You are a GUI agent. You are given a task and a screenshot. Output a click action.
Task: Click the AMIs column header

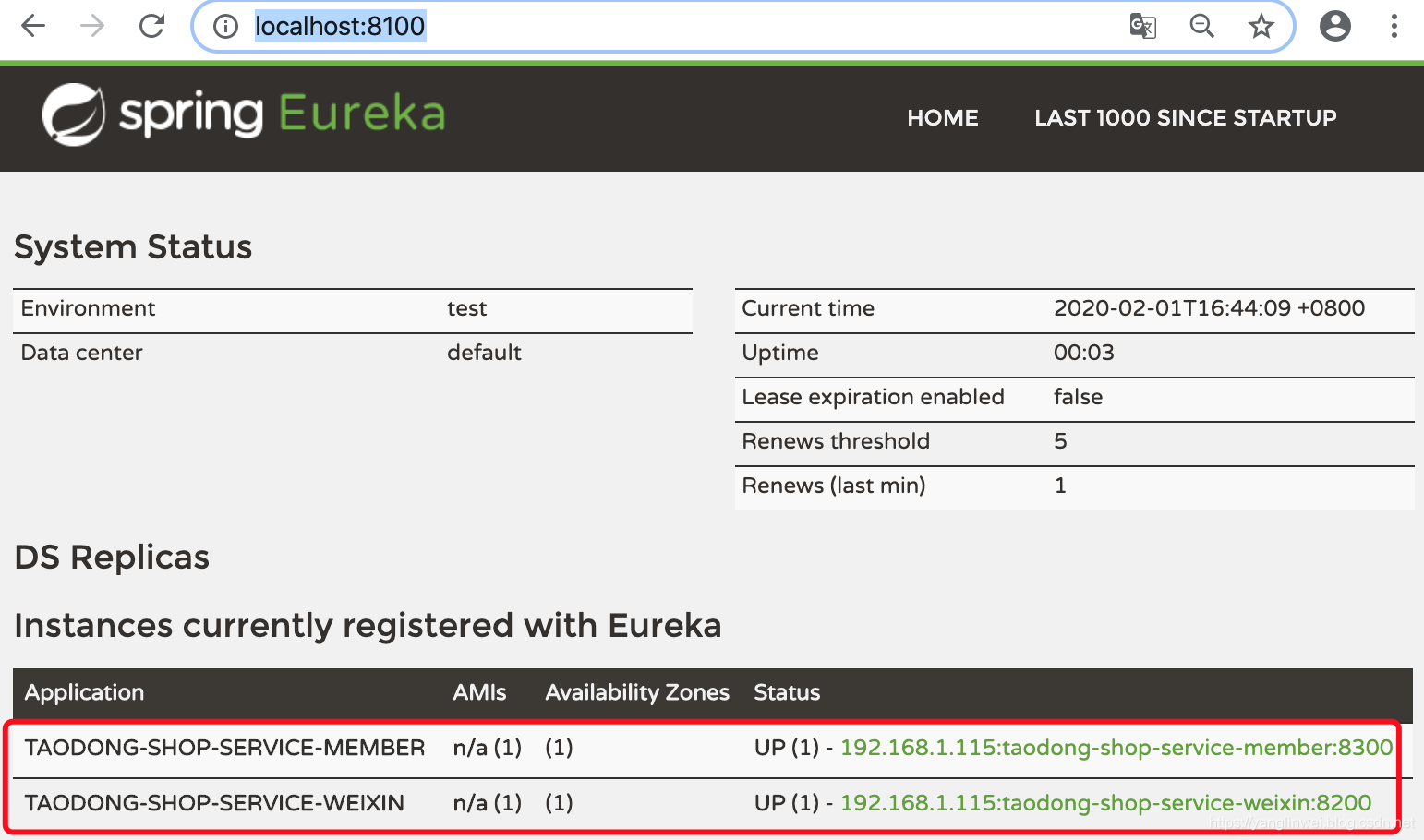479,692
